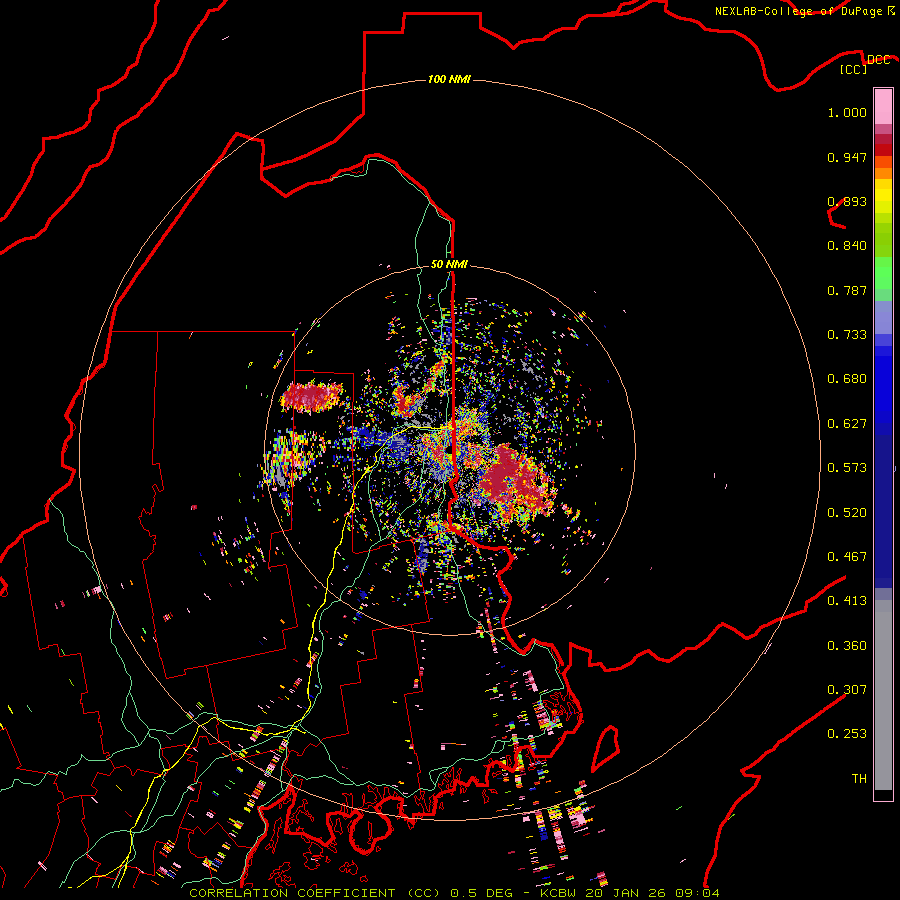Click the 100 NMI range ring label
This screenshot has height=900, width=900.
coord(449,79)
